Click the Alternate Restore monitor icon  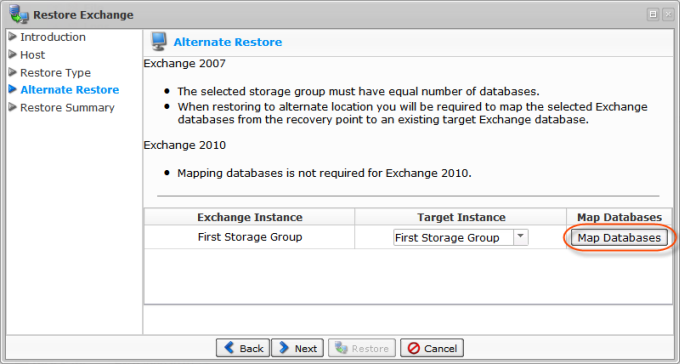[x=159, y=42]
